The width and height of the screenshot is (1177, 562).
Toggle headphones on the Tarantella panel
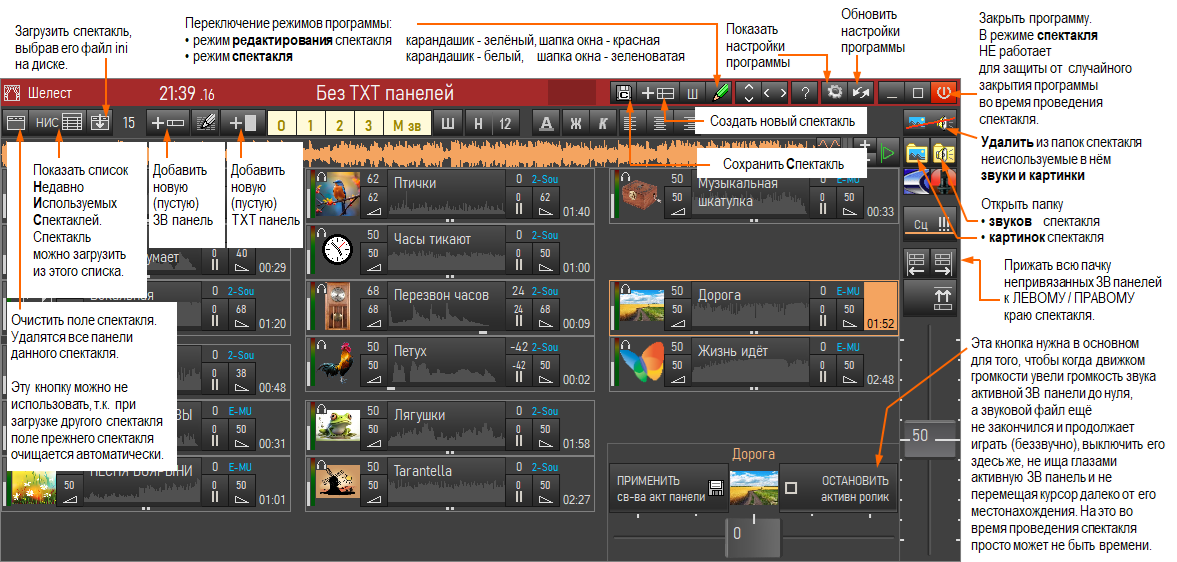[x=321, y=464]
